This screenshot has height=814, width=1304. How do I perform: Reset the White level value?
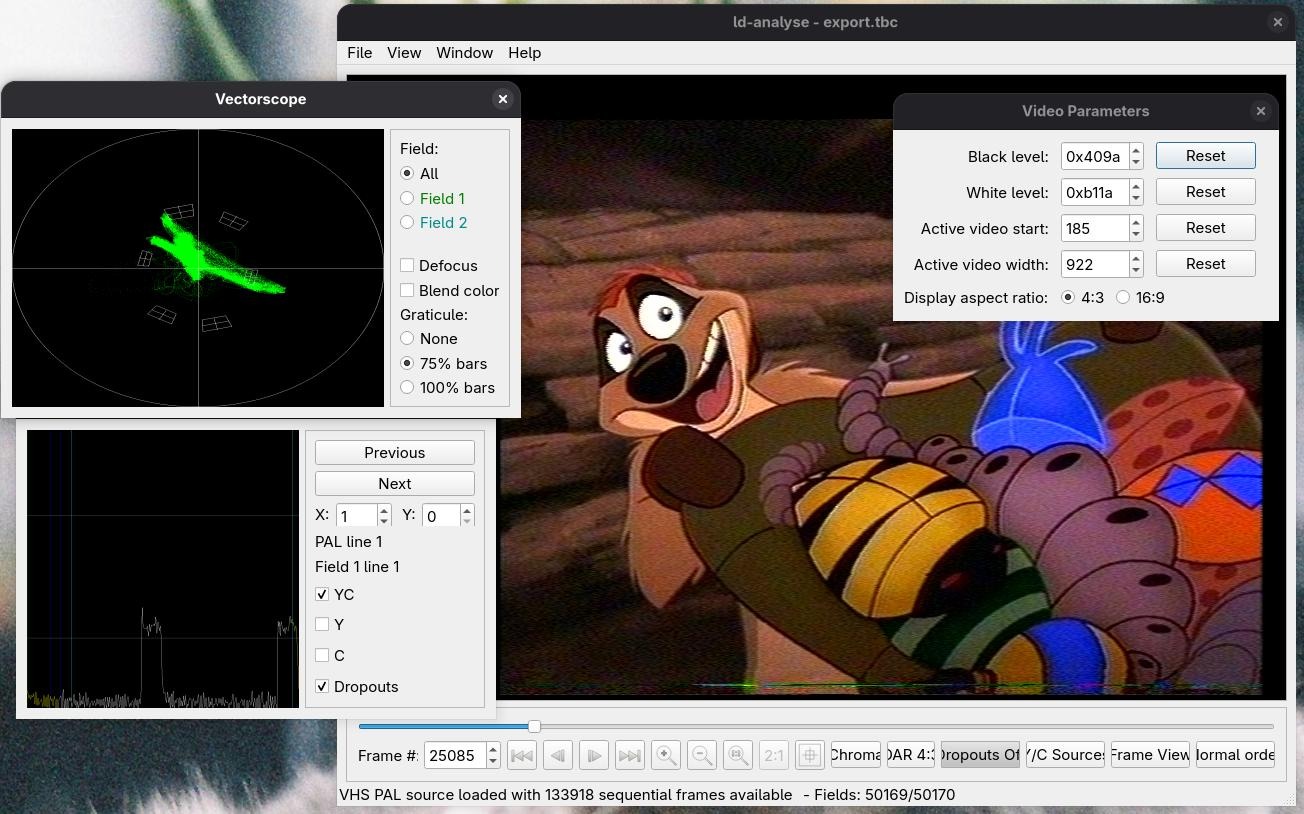pos(1205,192)
